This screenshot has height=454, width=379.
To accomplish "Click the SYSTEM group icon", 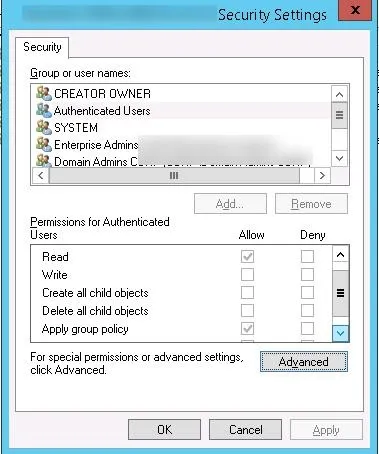I will [44, 127].
